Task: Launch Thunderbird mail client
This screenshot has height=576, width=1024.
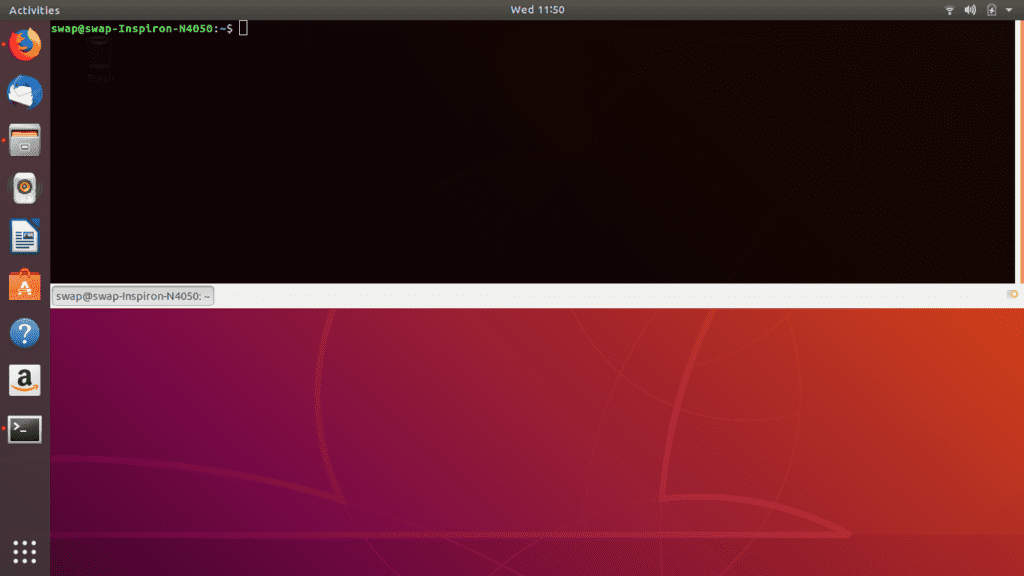Action: [x=23, y=92]
